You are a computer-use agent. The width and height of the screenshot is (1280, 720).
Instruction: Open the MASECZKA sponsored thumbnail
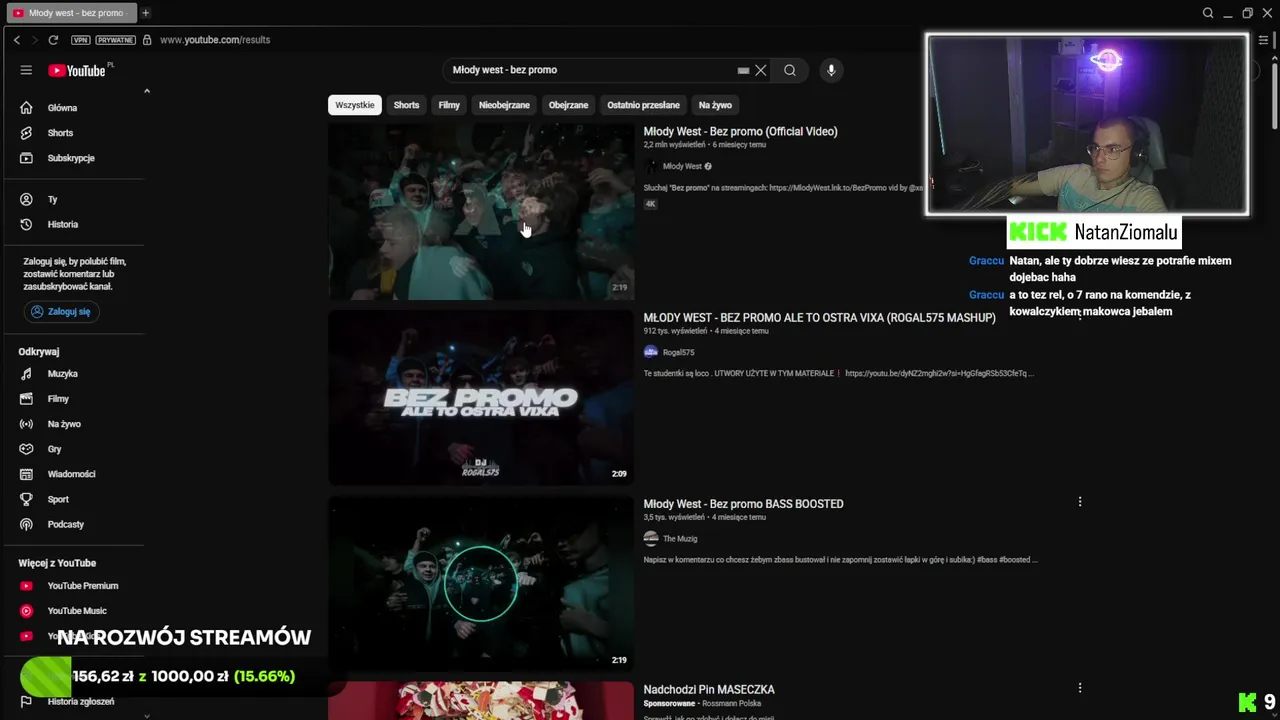pyautogui.click(x=481, y=701)
